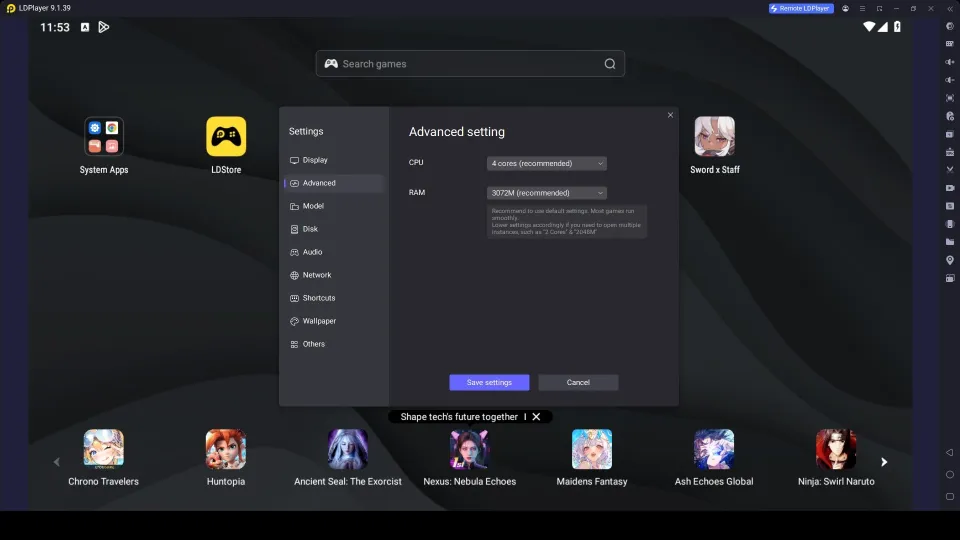
Task: Click the battery status icon
Action: click(x=897, y=27)
